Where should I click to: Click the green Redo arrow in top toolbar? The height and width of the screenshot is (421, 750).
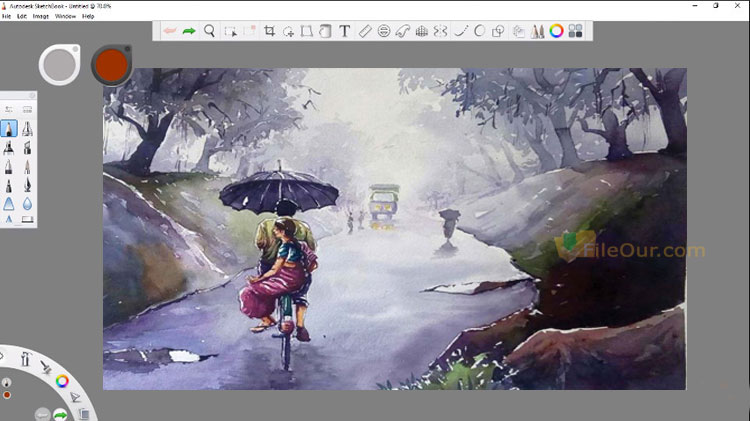[x=189, y=31]
